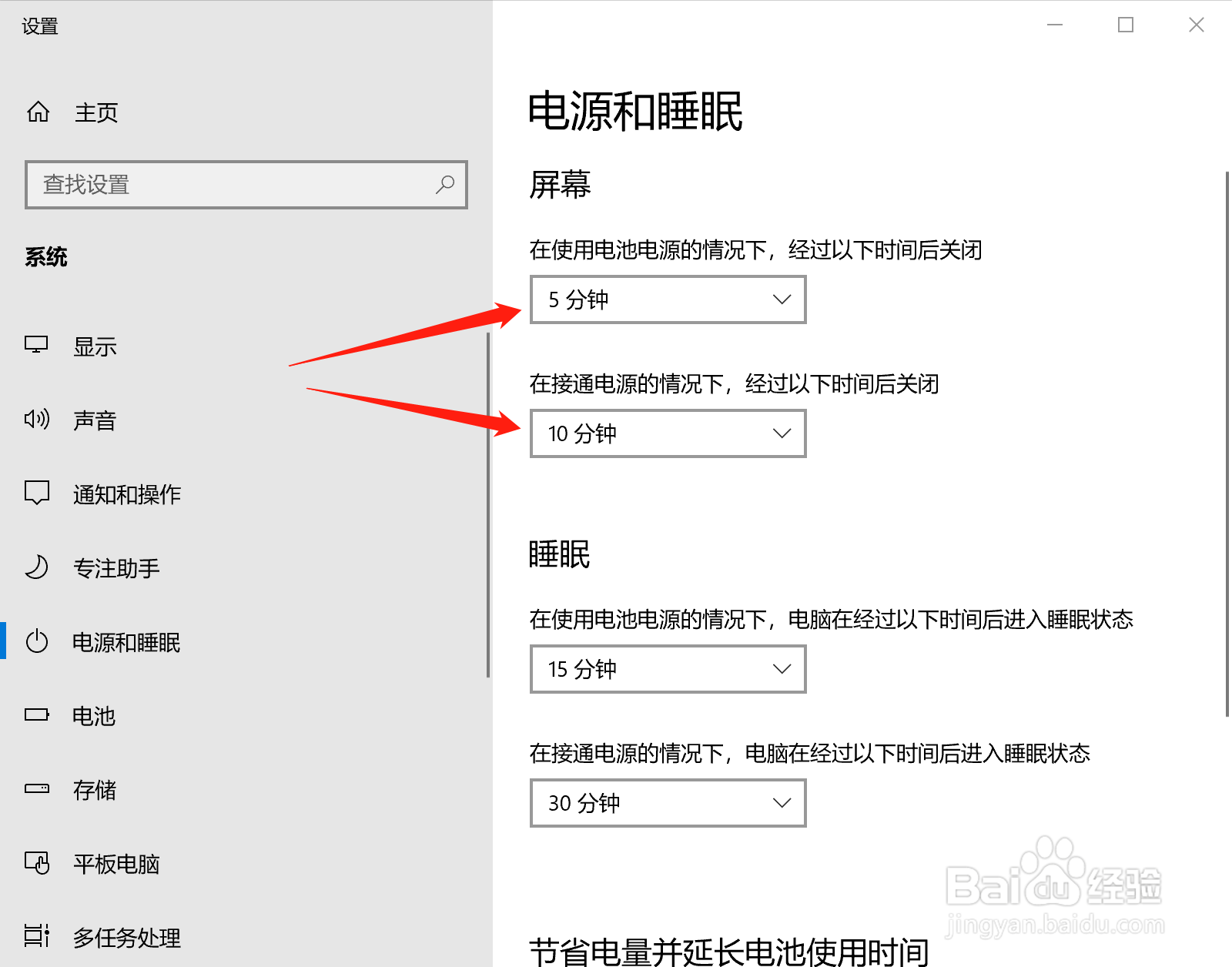The image size is (1232, 967).
Task: Open the 15 分钟 battery sleep dropdown
Action: click(667, 669)
